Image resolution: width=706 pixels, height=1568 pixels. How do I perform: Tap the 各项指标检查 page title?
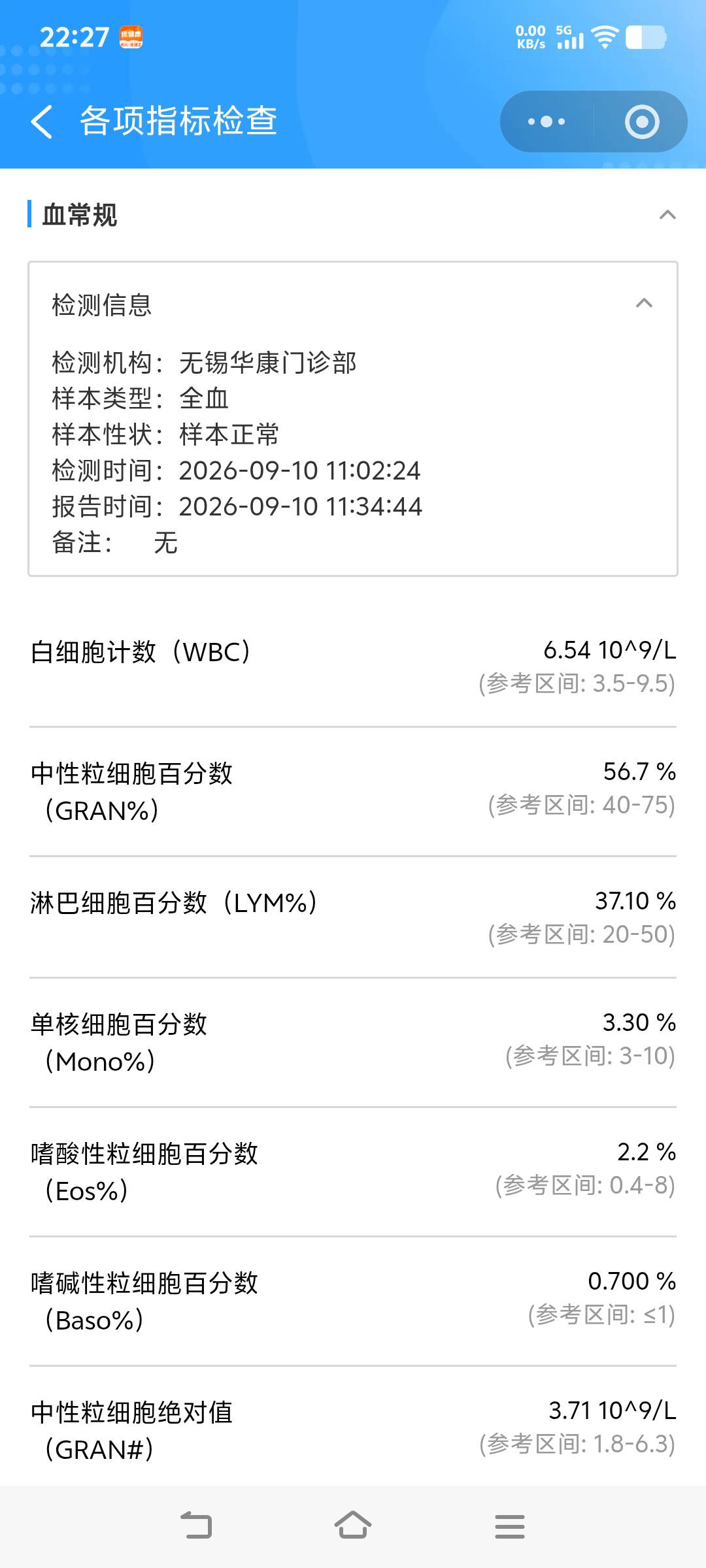coord(178,121)
